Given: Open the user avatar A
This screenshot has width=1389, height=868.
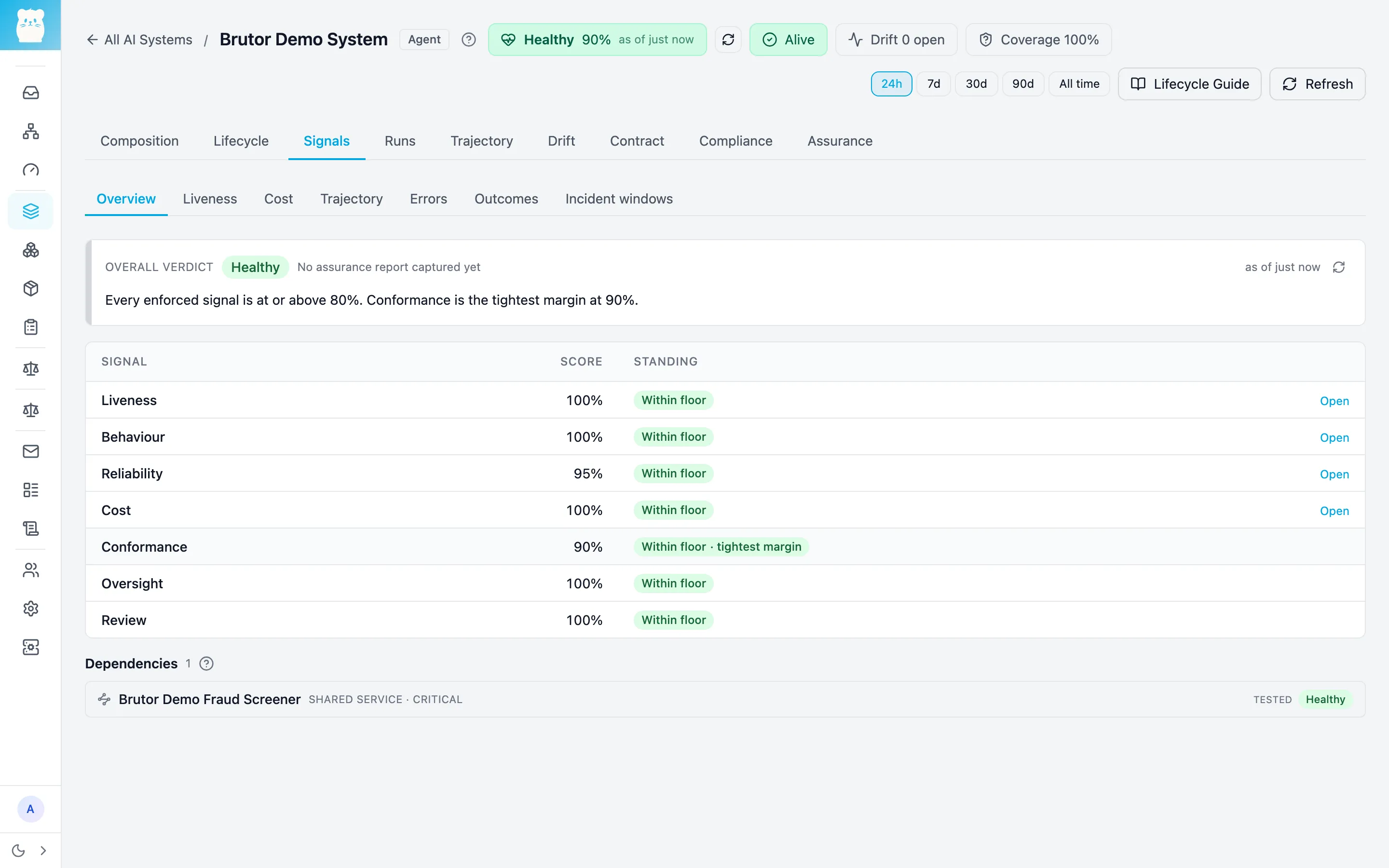Looking at the screenshot, I should [30, 809].
